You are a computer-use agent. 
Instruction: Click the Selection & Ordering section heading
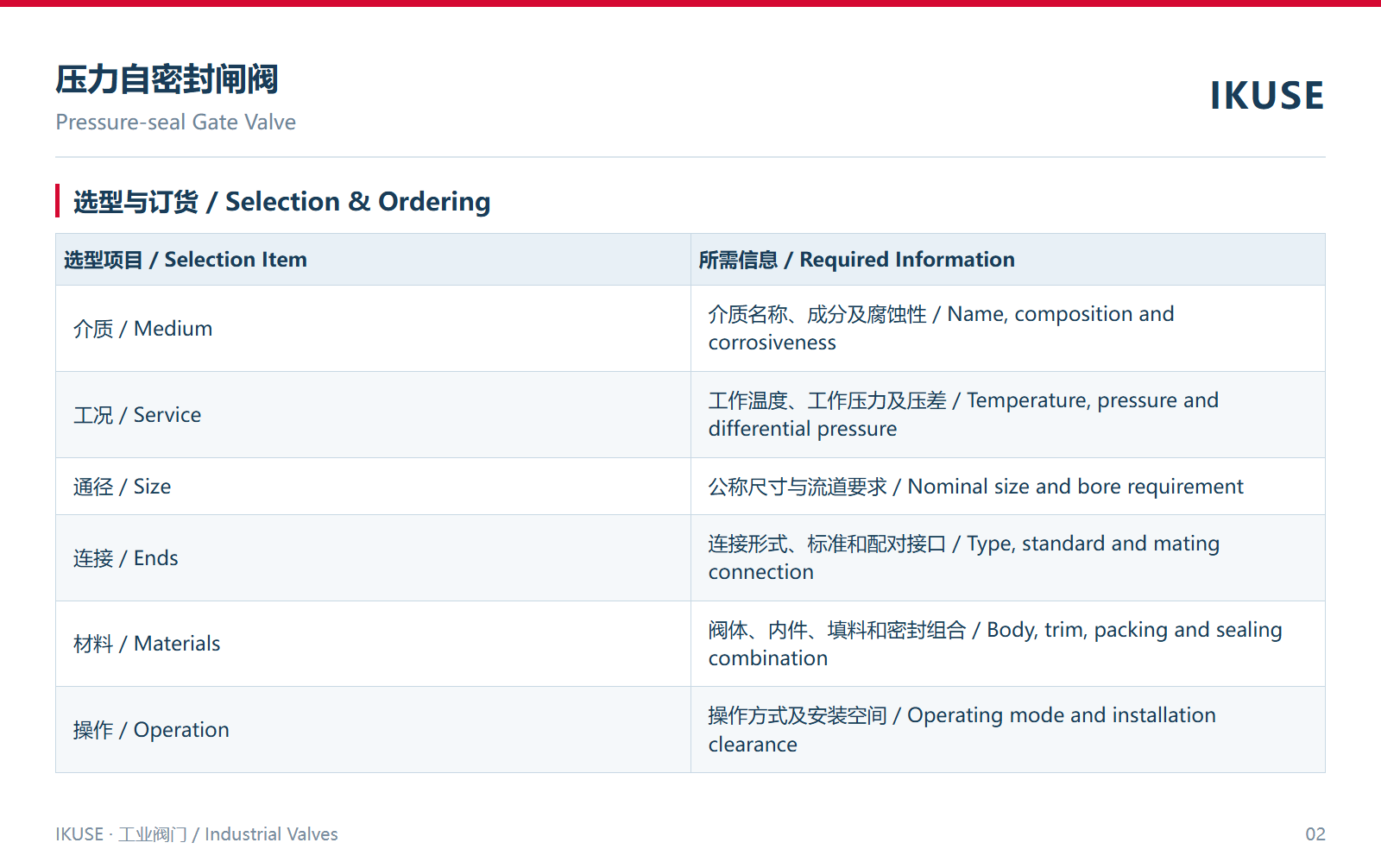click(281, 202)
